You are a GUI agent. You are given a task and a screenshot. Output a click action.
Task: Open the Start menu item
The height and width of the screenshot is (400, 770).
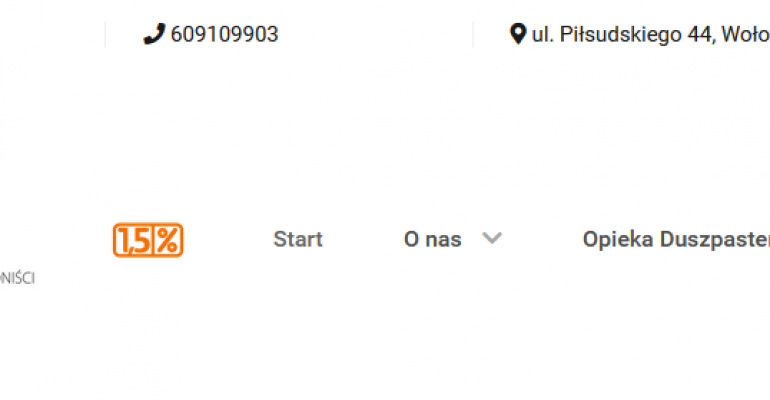298,240
